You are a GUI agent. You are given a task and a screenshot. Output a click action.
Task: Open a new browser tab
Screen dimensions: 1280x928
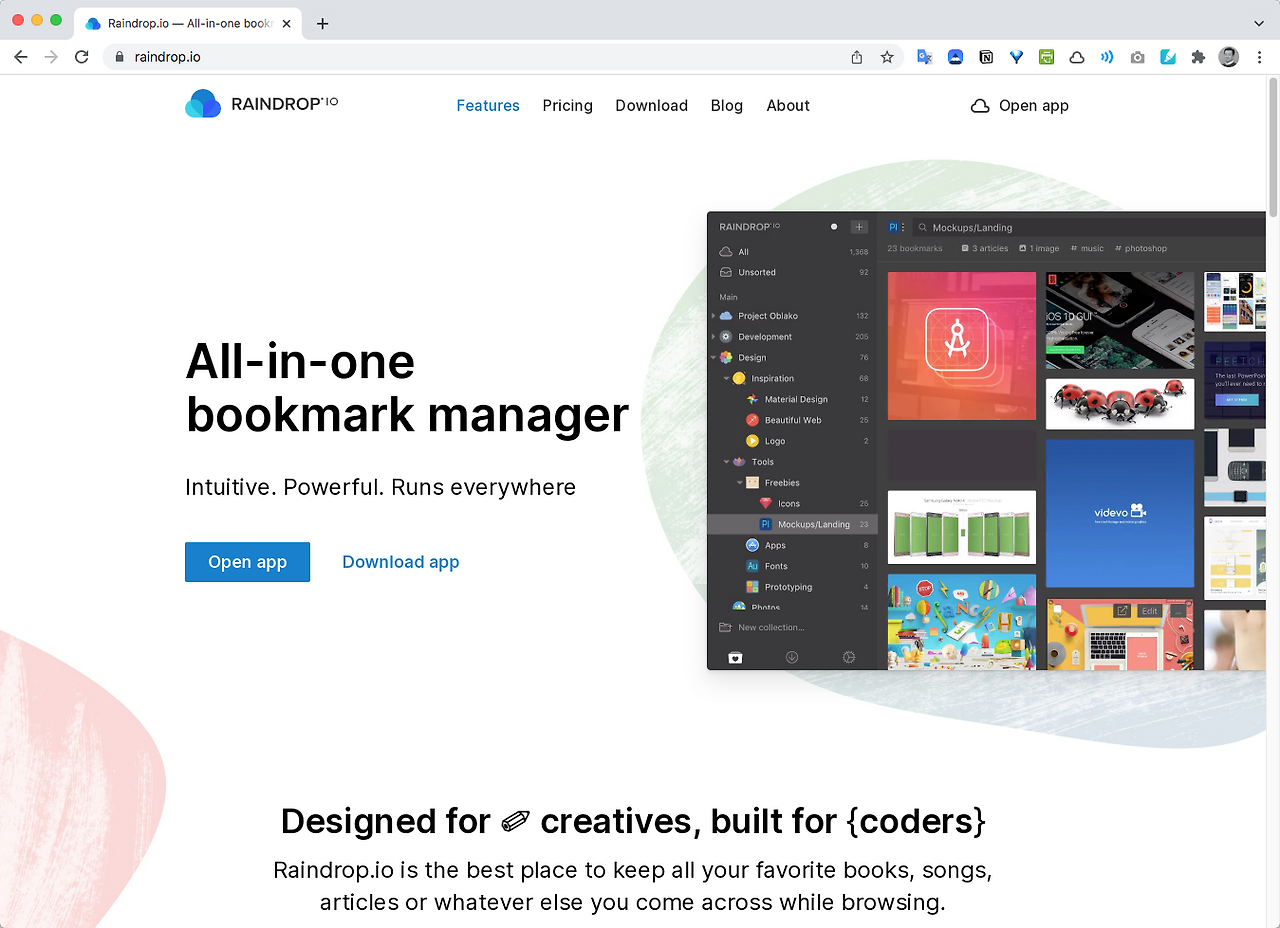(x=322, y=23)
